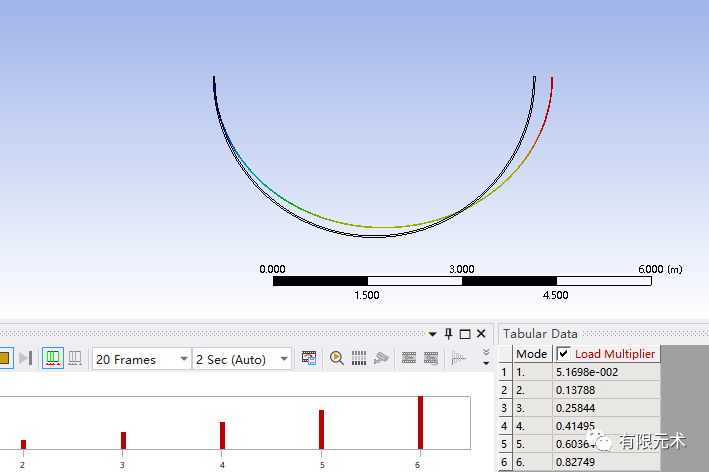Screen dimensions: 709x472
Task: Stop the animation with the stop button
Action: pyautogui.click(x=5, y=359)
